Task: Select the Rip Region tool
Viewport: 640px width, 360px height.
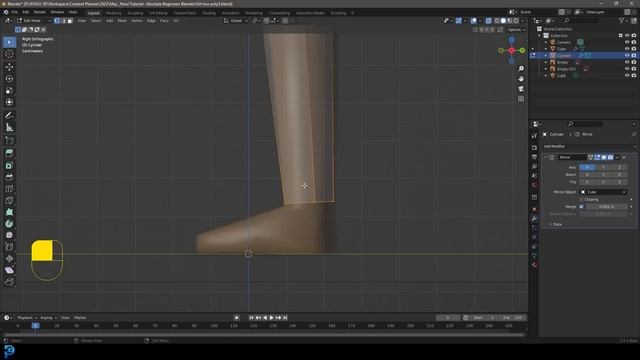Action: point(9,282)
